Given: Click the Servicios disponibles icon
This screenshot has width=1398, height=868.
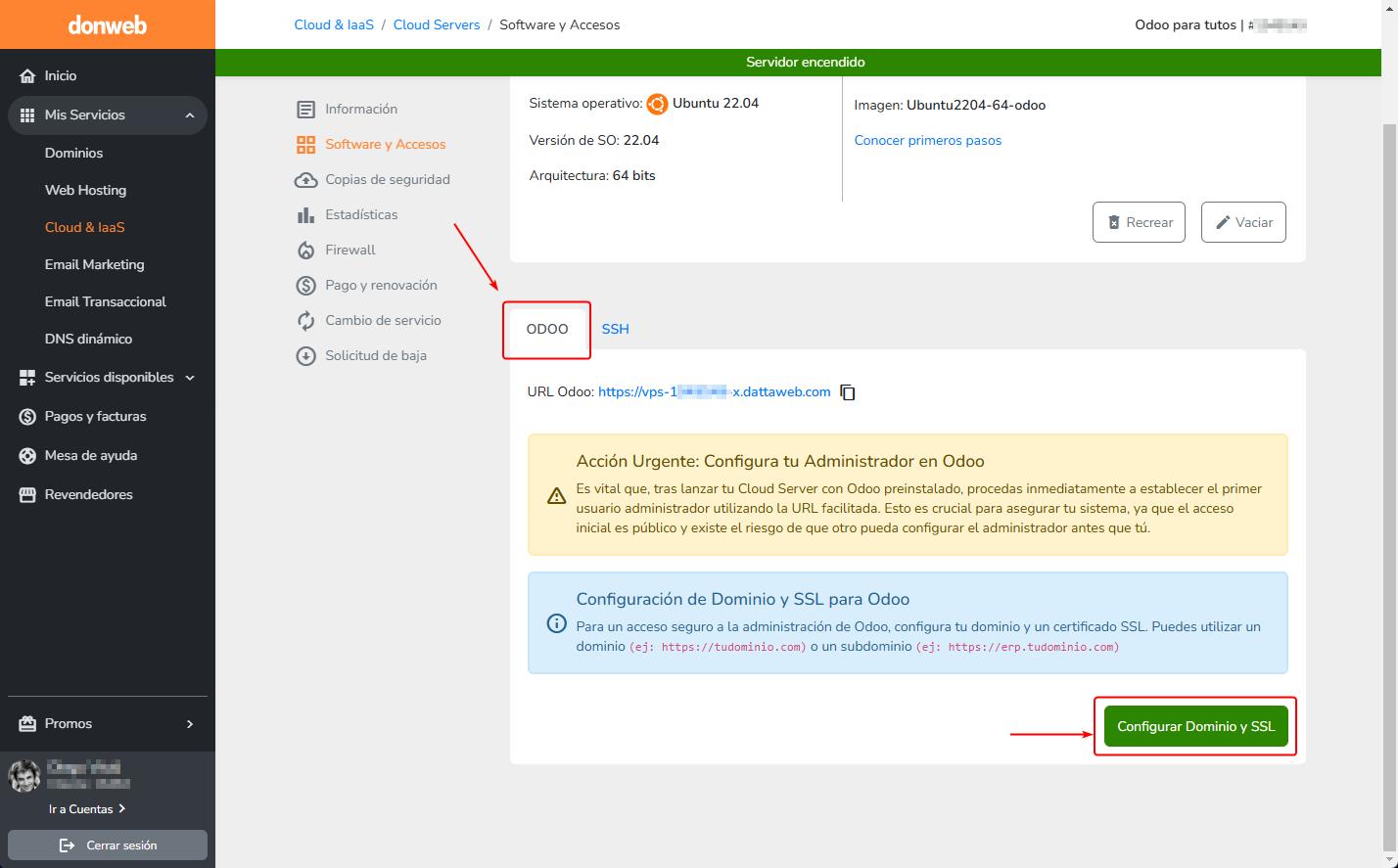Looking at the screenshot, I should point(27,377).
